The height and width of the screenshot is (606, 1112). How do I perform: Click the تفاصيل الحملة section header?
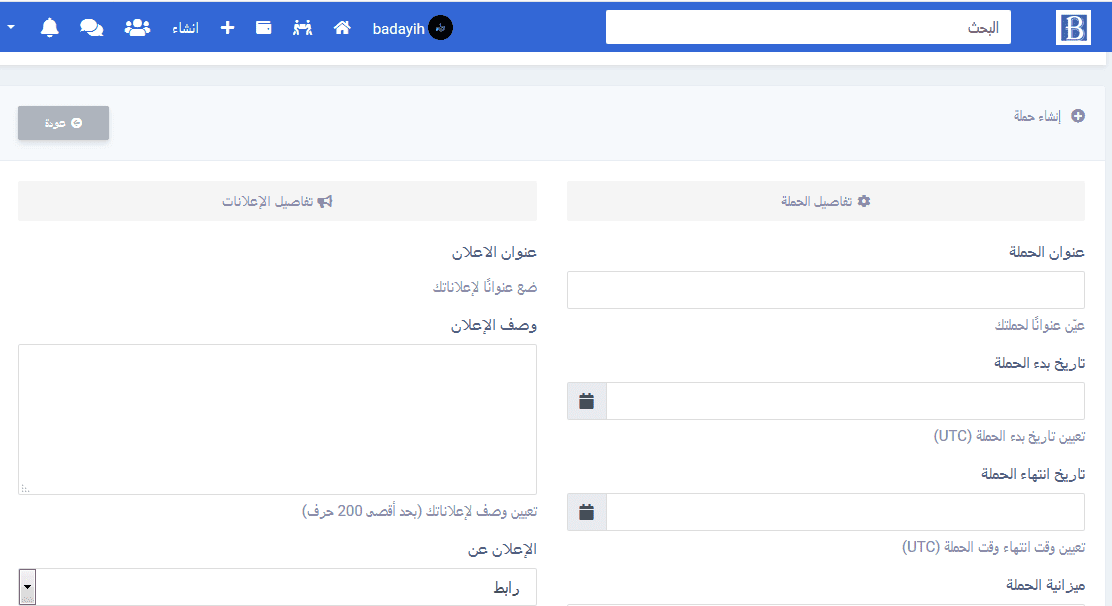pyautogui.click(x=825, y=201)
